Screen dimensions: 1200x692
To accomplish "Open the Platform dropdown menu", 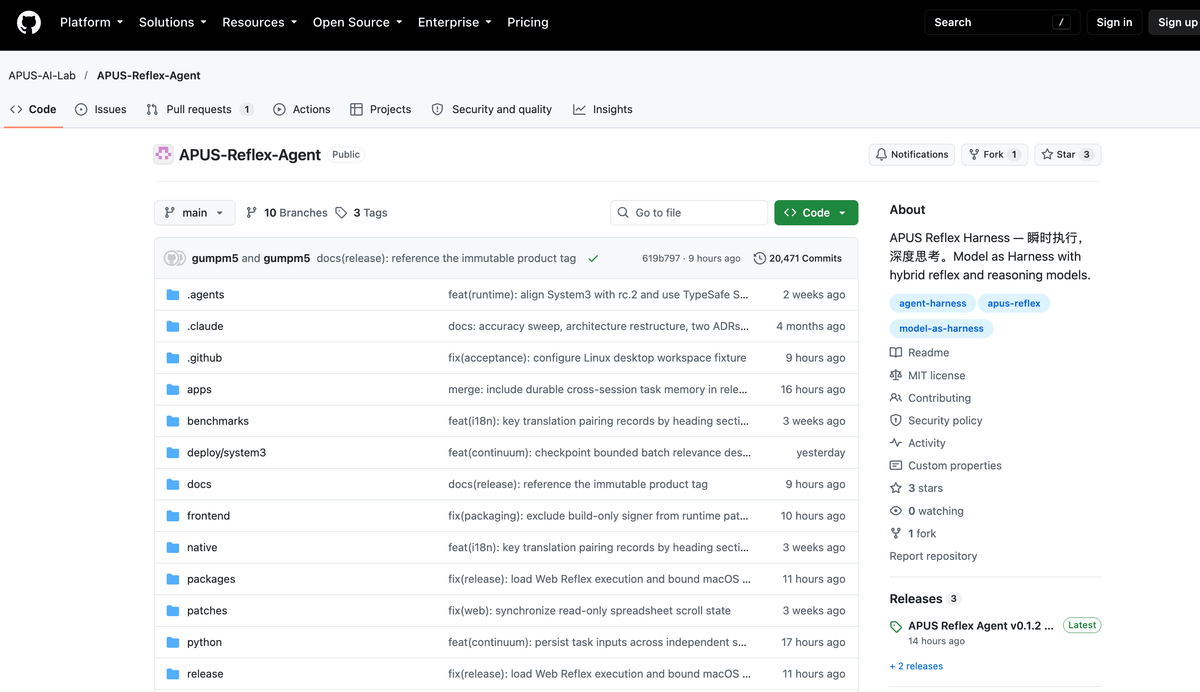I will click(x=91, y=22).
